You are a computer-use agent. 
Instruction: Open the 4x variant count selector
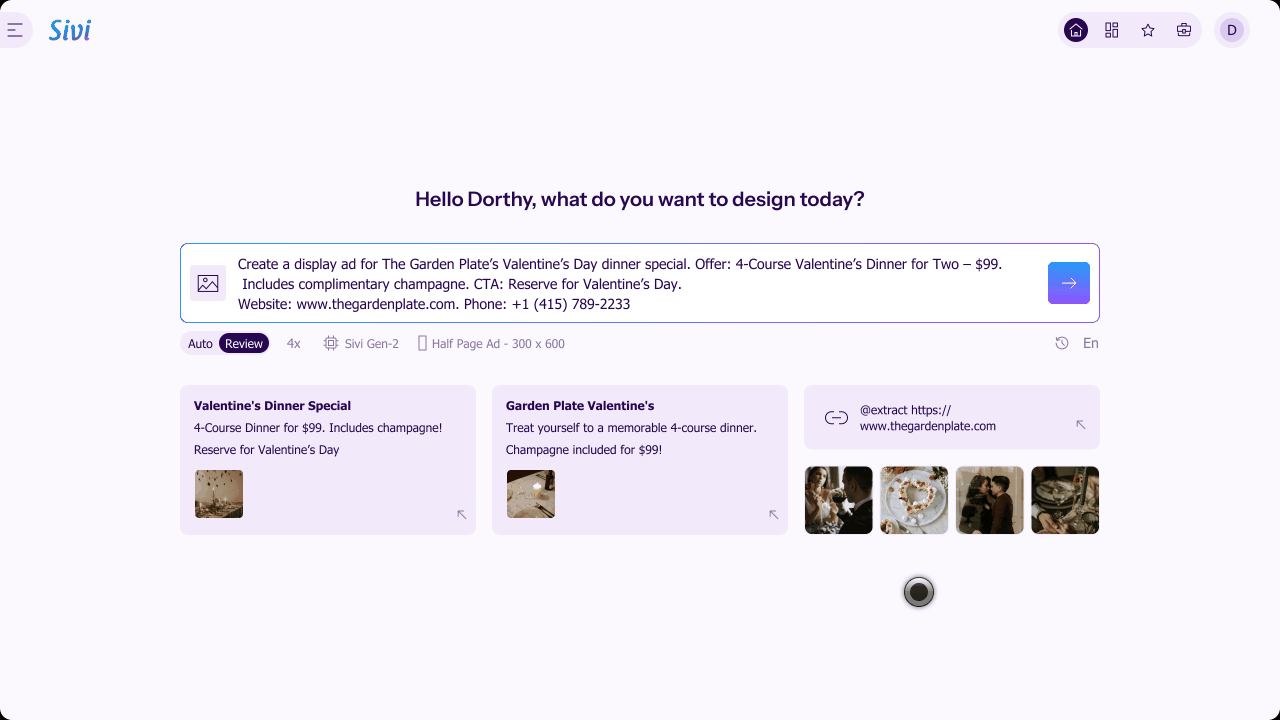(293, 343)
